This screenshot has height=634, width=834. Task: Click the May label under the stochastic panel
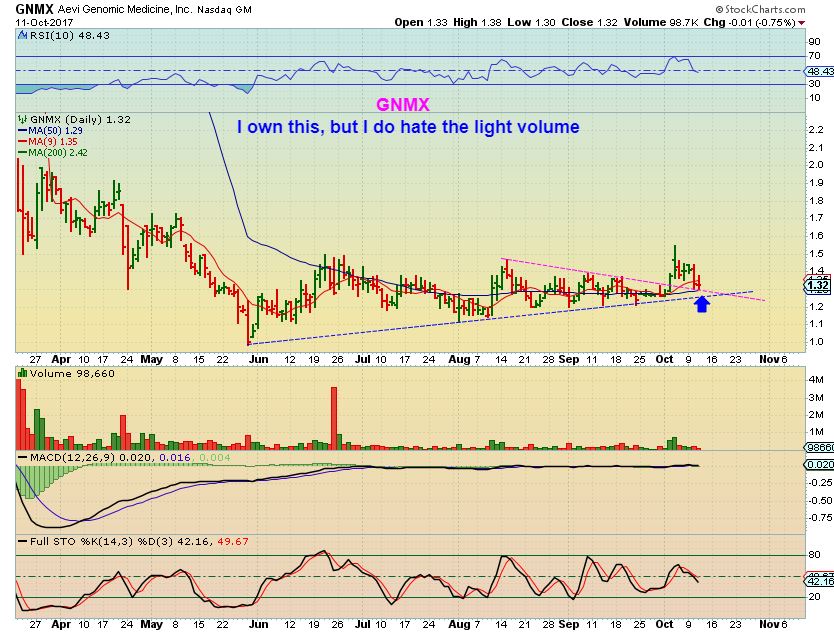pyautogui.click(x=152, y=624)
